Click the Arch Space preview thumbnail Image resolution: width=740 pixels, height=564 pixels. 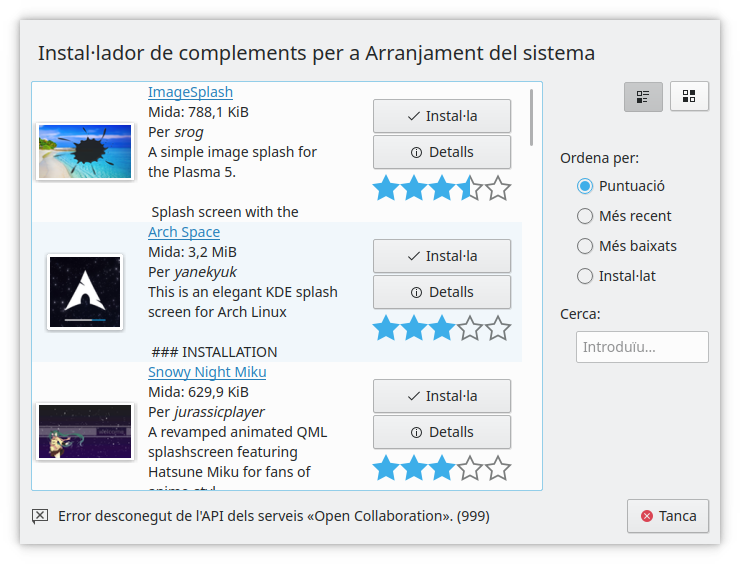(85, 292)
